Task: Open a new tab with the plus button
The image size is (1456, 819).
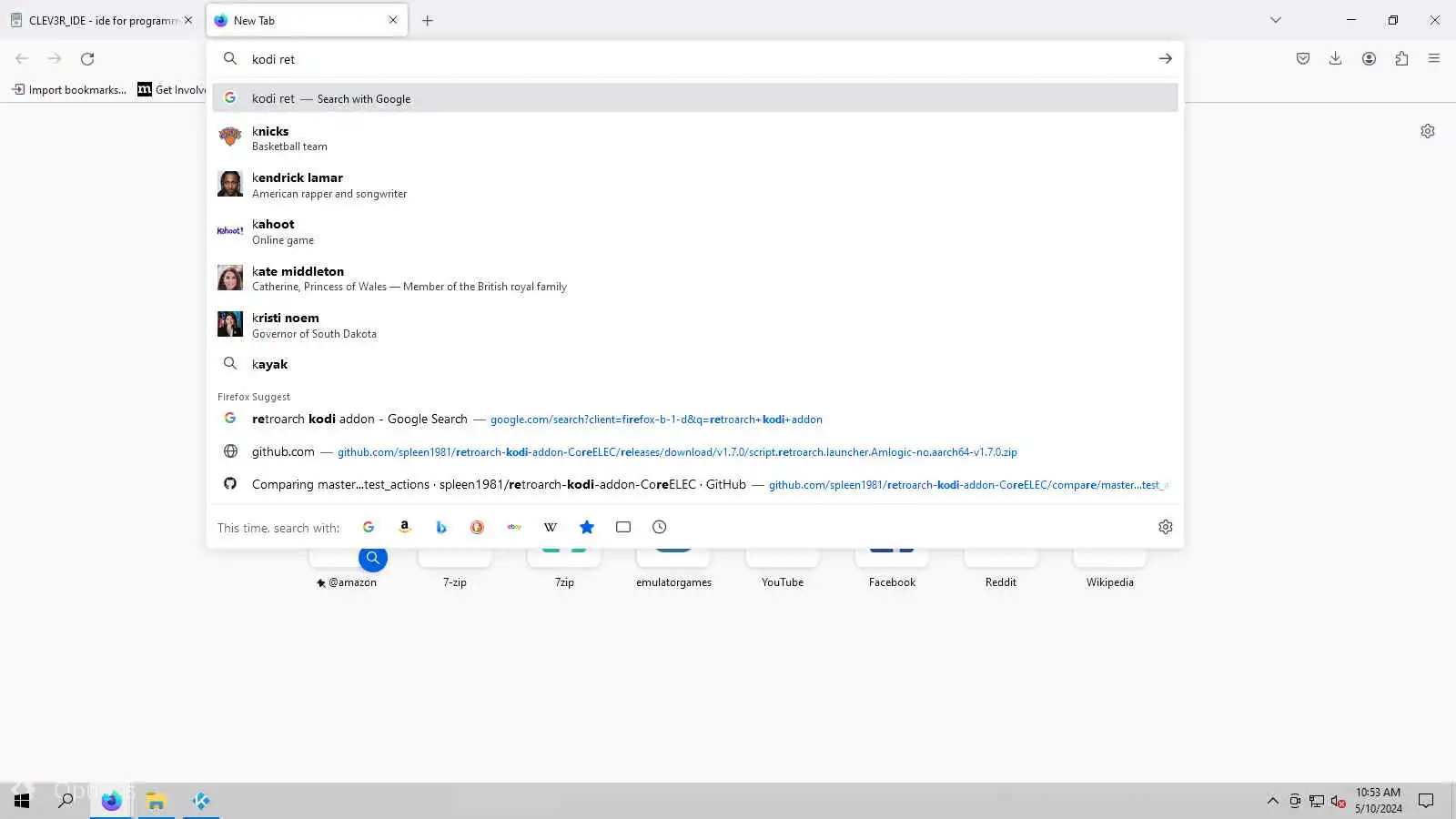Action: click(x=428, y=20)
